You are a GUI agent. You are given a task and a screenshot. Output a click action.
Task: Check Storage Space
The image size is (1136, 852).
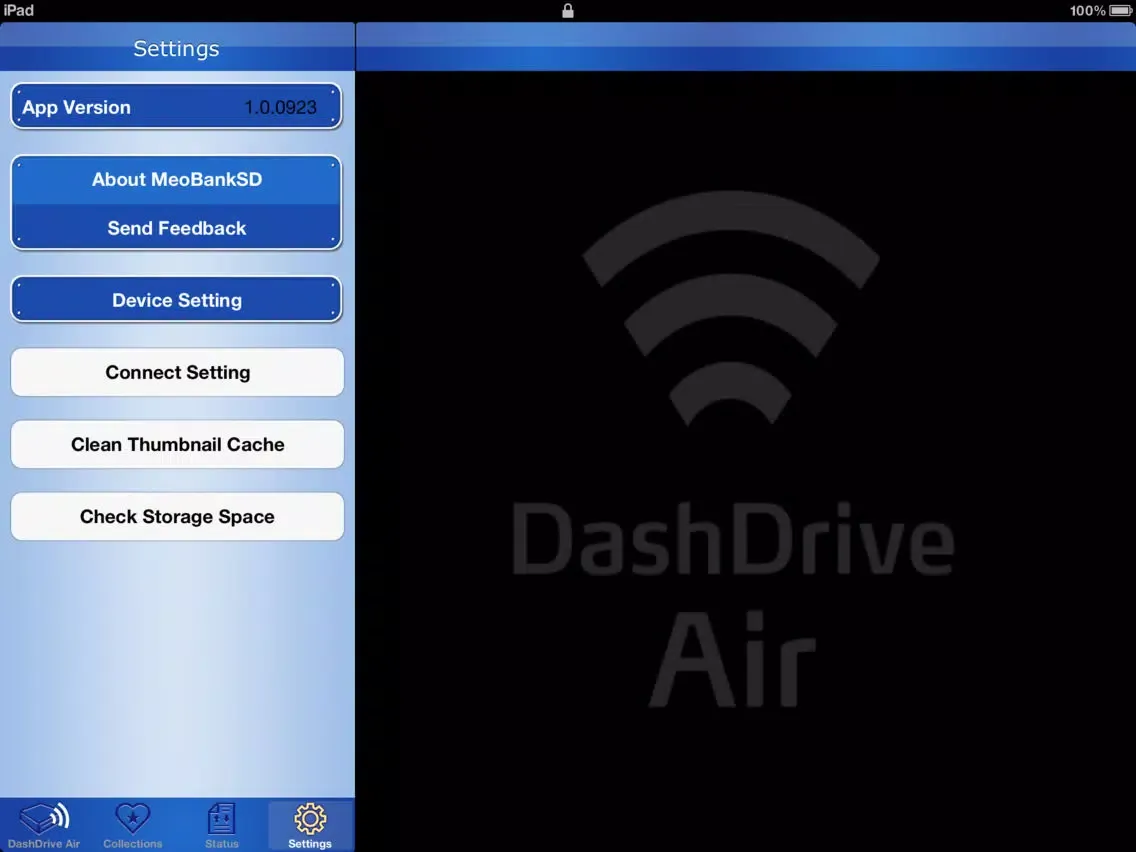(x=178, y=516)
